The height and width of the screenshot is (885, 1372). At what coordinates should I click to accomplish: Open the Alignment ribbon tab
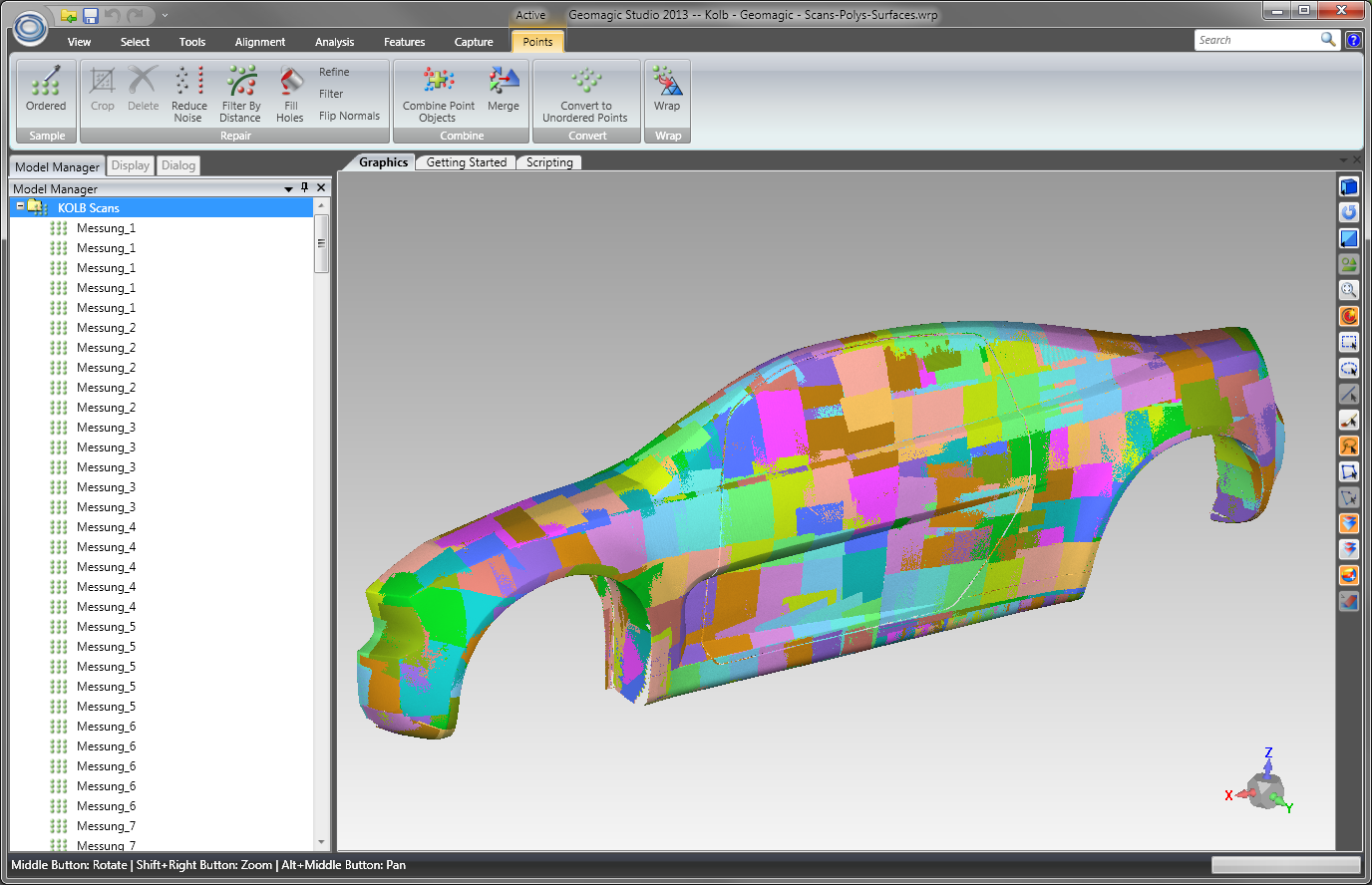[260, 42]
